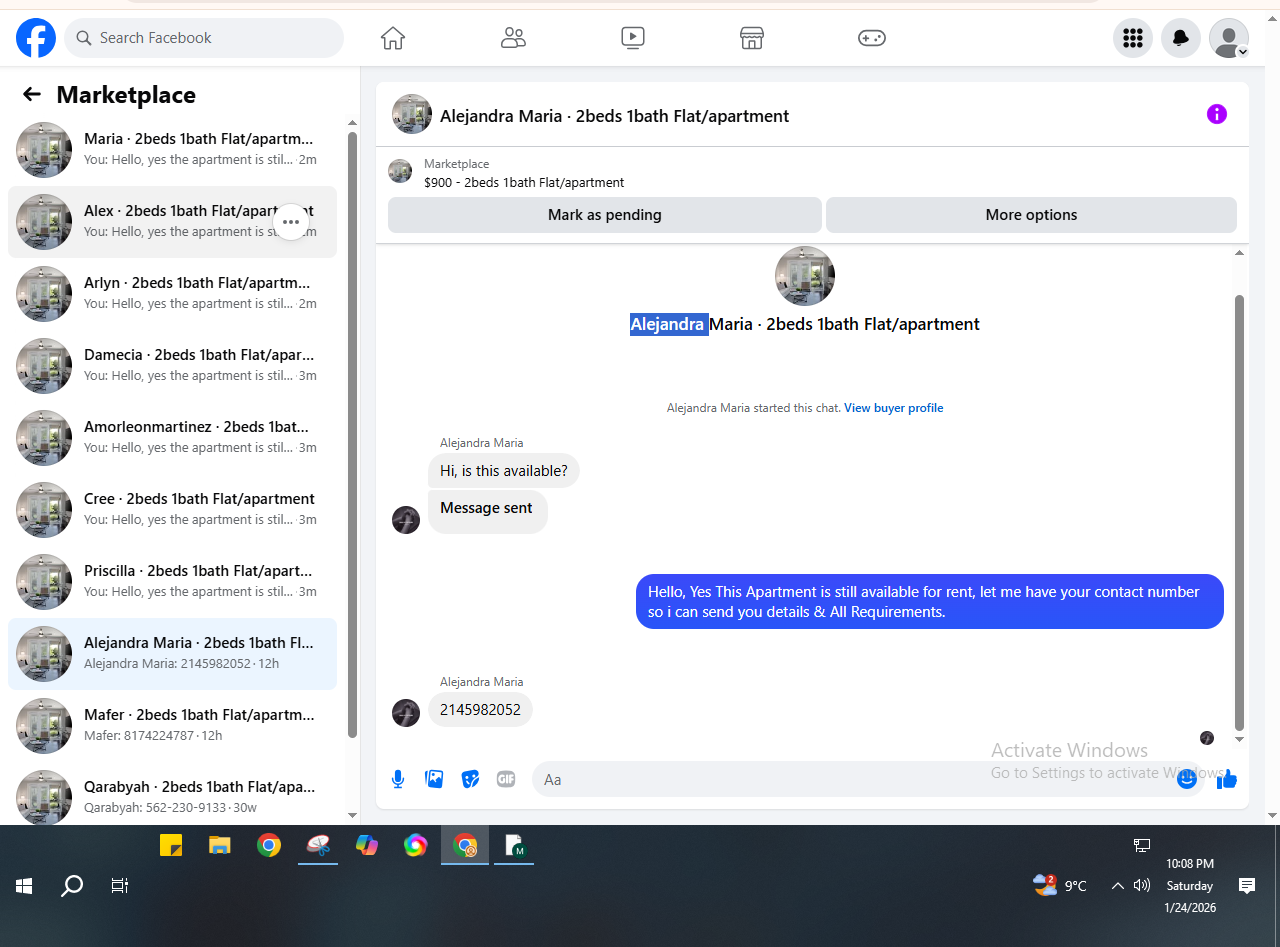Open the Arlyn apartment conversation

point(172,294)
